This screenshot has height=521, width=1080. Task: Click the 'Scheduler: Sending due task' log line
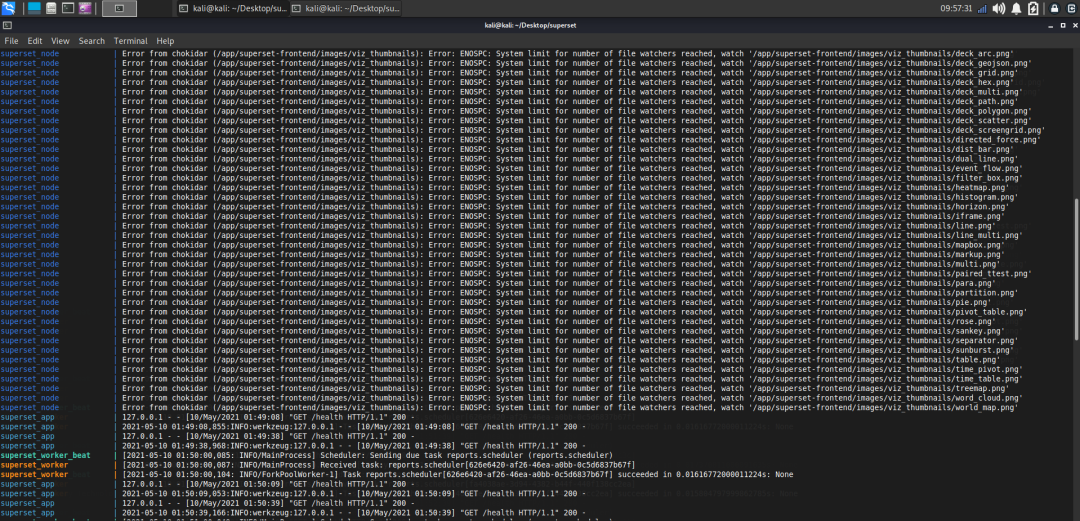[x=367, y=456]
